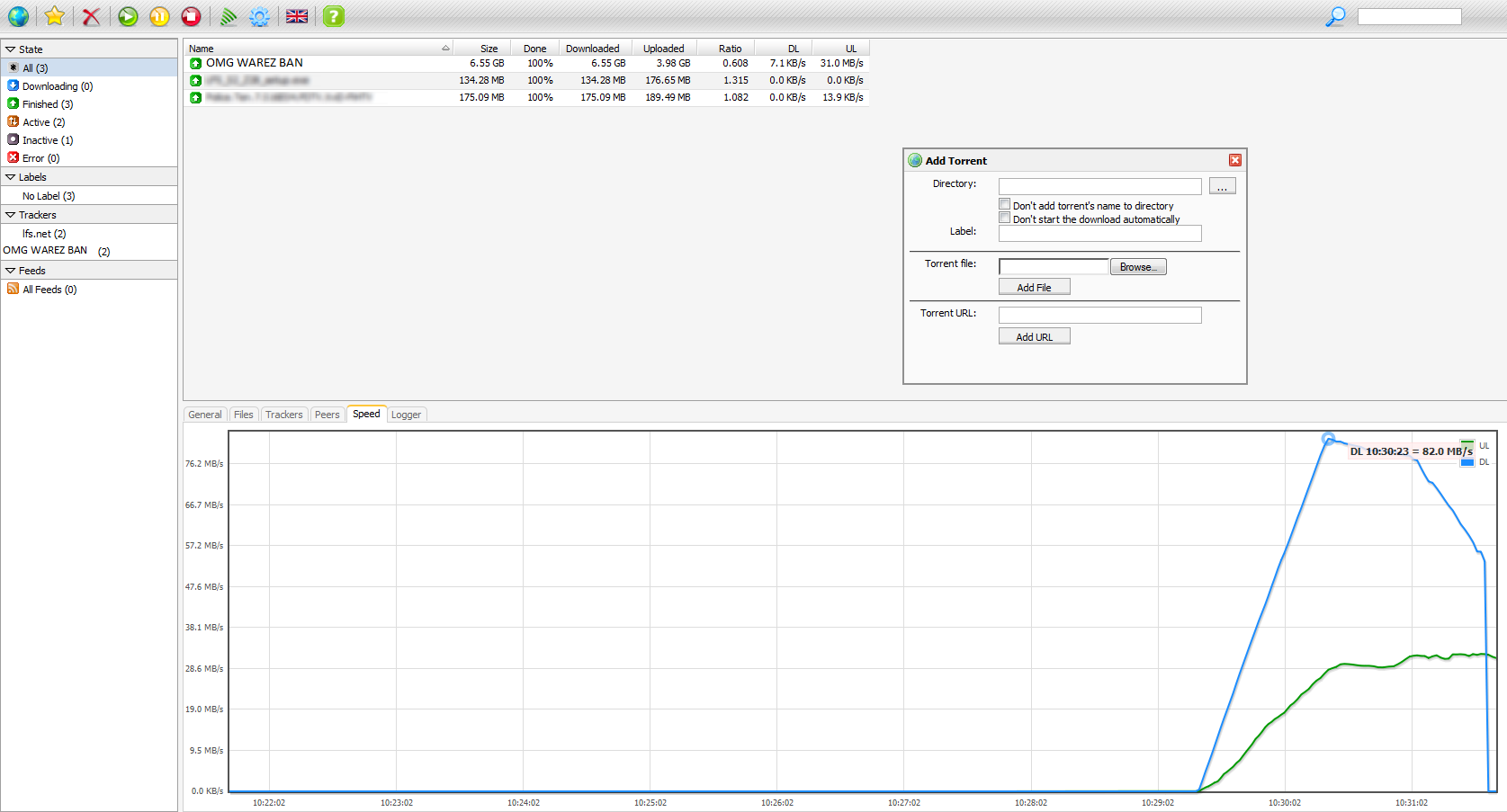Toggle the green UL legend swatch in graph
The height and width of the screenshot is (812, 1507).
[x=1467, y=445]
